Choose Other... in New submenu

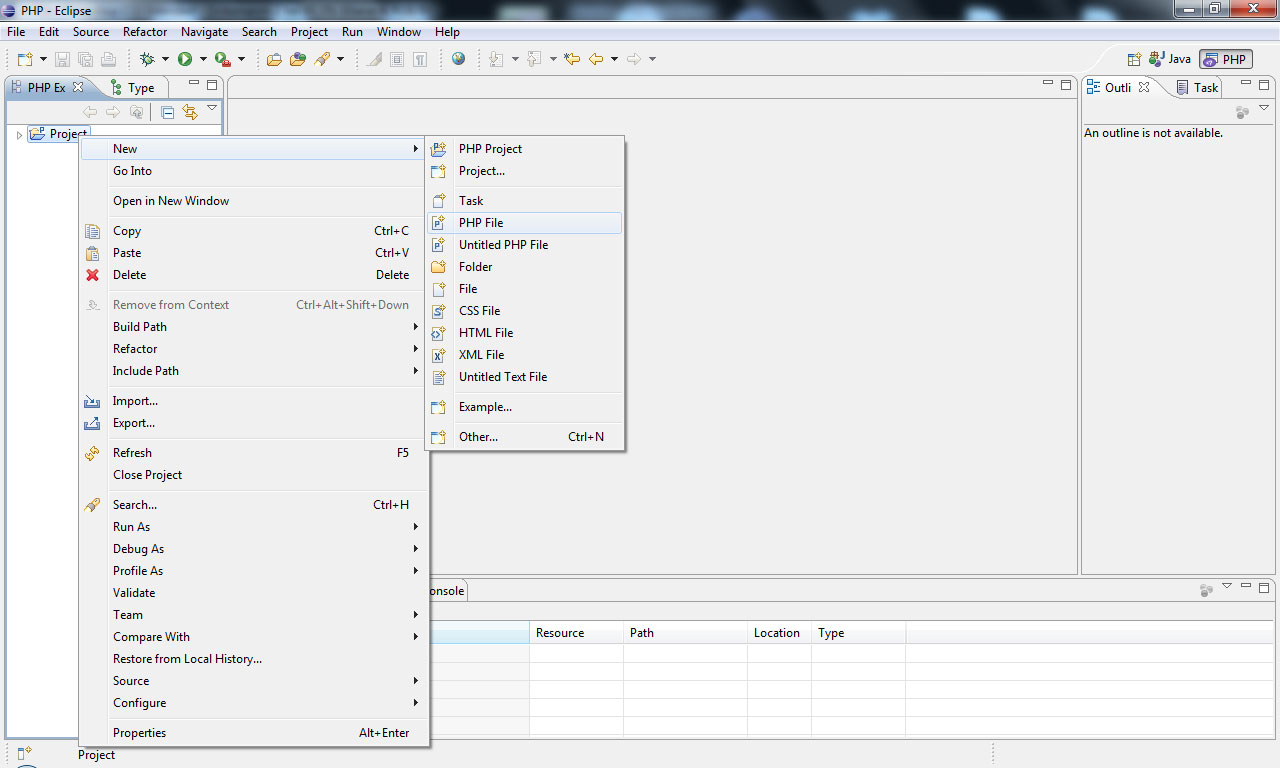[525, 437]
